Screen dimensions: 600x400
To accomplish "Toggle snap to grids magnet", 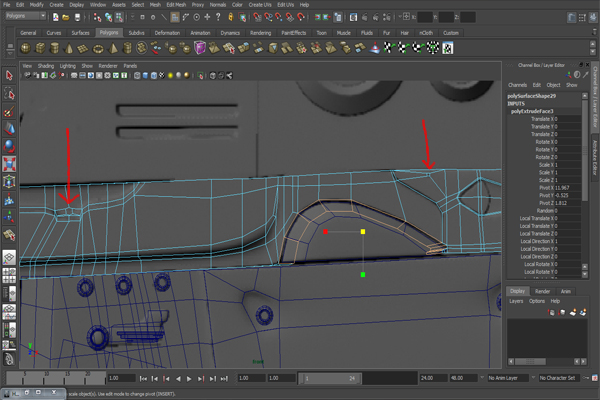I will tap(257, 17).
